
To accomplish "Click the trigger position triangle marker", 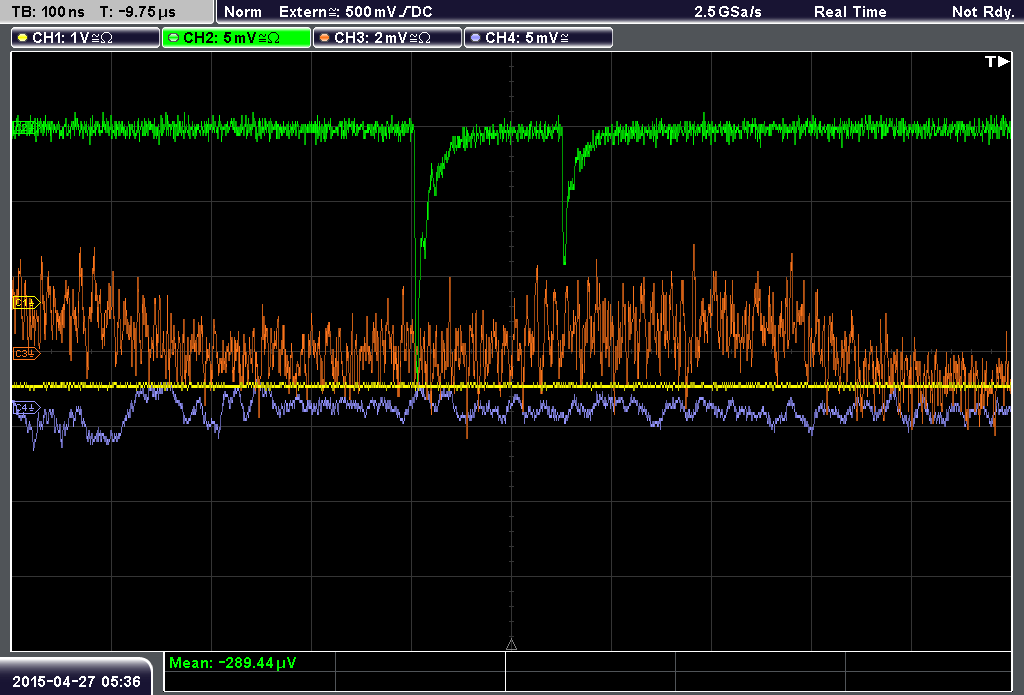I will 511,645.
